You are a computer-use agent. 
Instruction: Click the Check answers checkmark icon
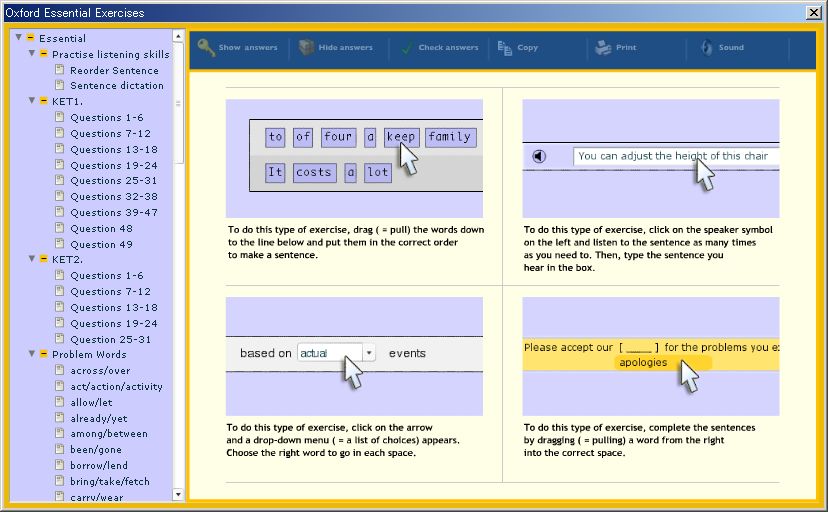[x=406, y=47]
